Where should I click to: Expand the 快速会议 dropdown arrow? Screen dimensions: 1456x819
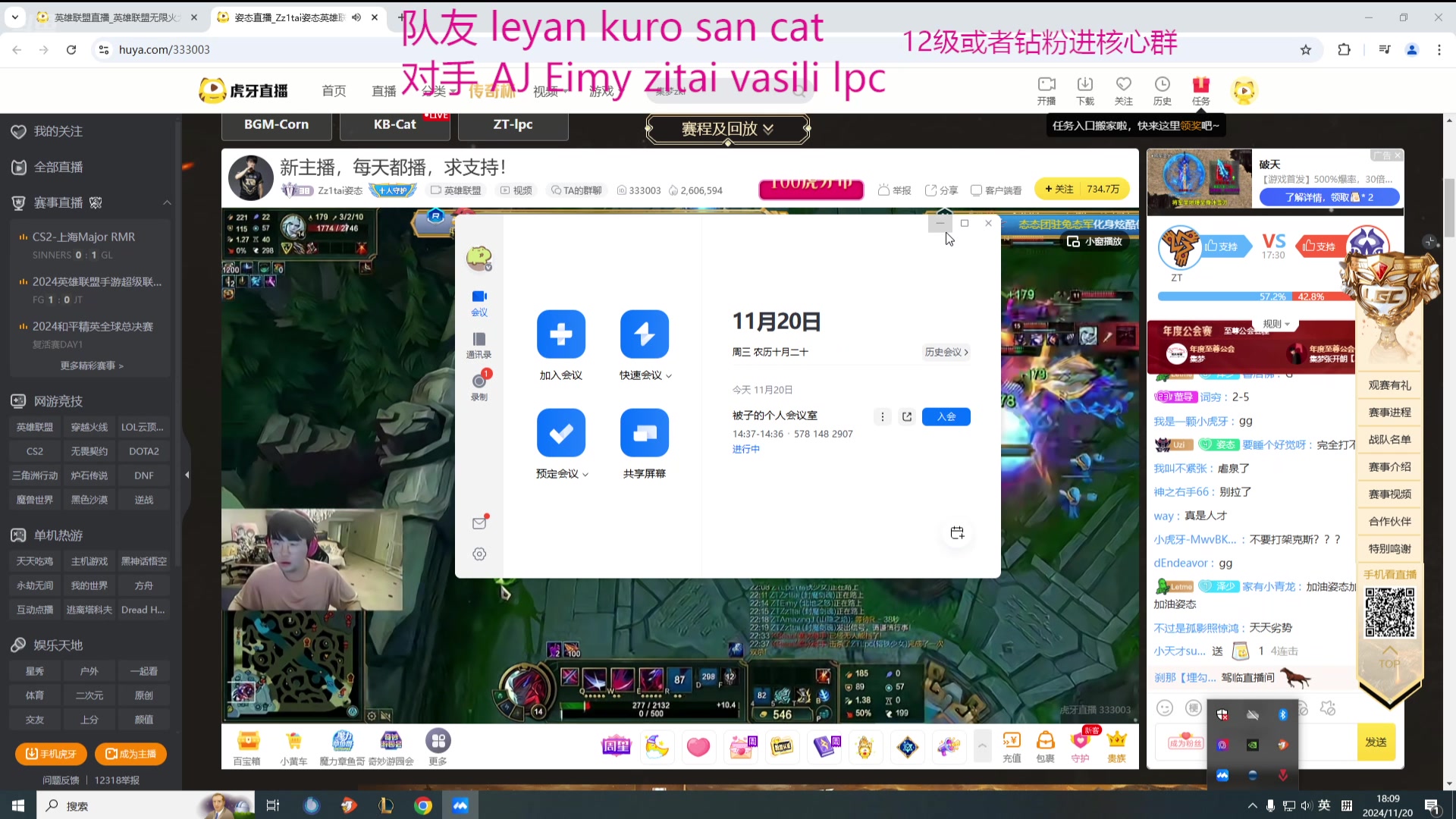[x=669, y=376]
